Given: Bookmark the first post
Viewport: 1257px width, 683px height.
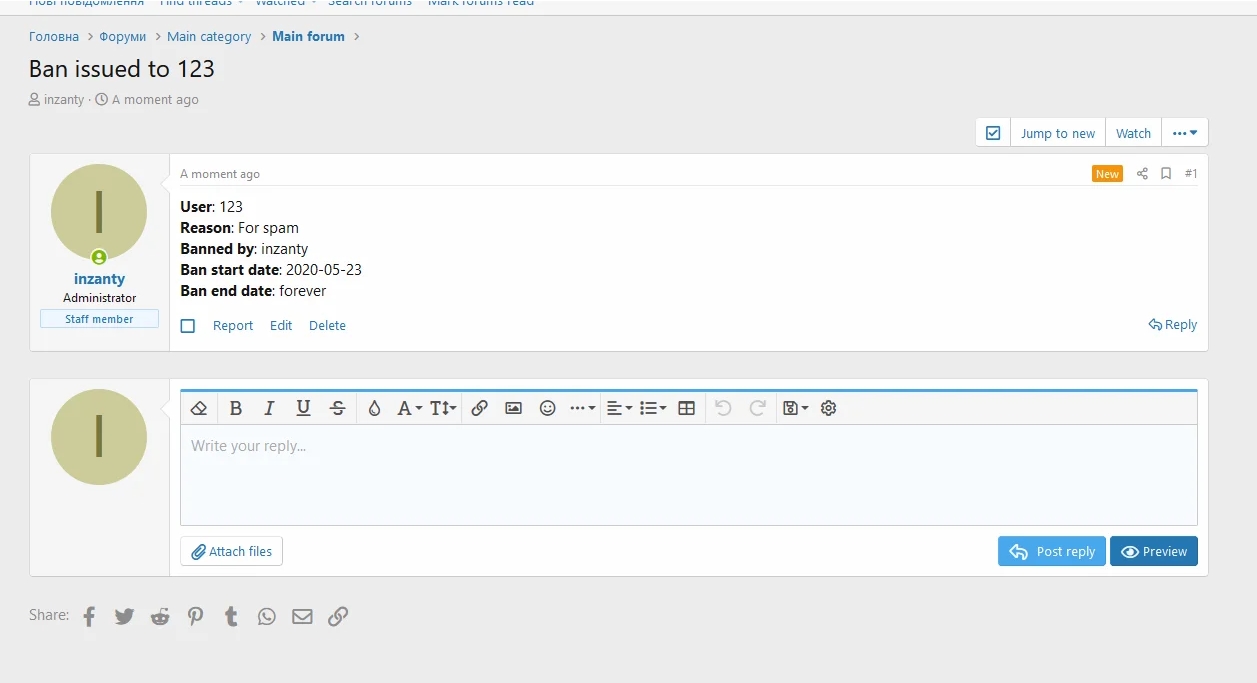Looking at the screenshot, I should tap(1166, 173).
